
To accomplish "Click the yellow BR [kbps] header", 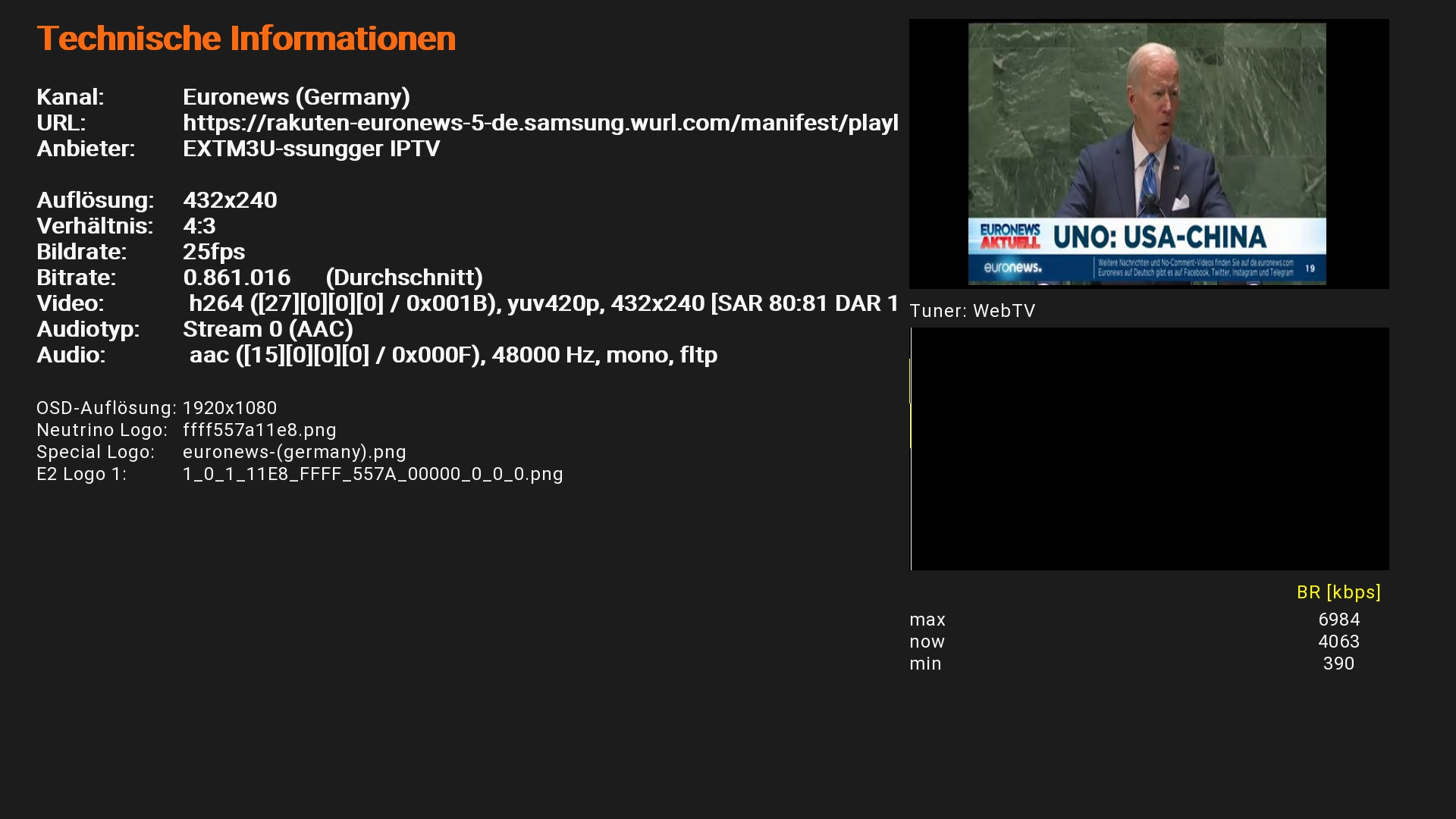I will (1338, 592).
